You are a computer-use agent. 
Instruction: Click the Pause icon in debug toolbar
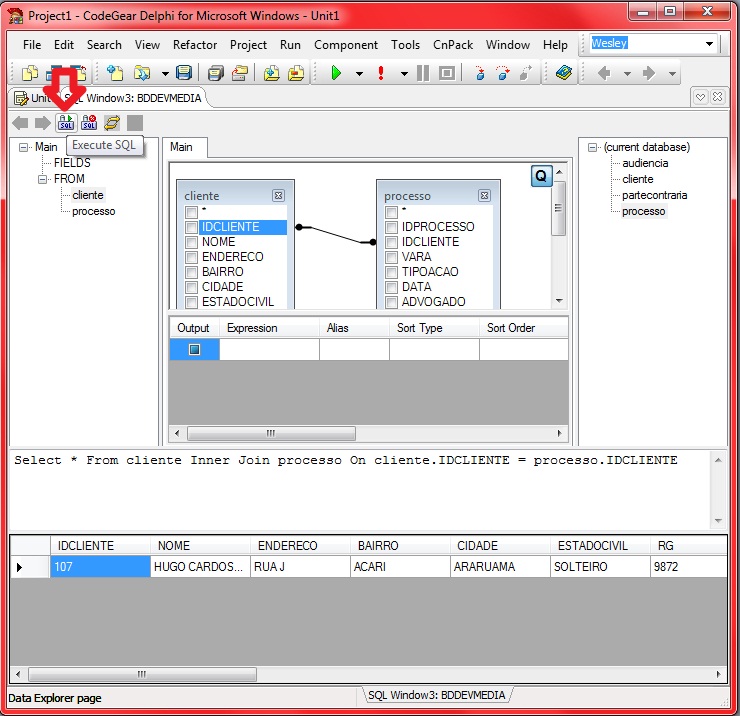(x=423, y=73)
